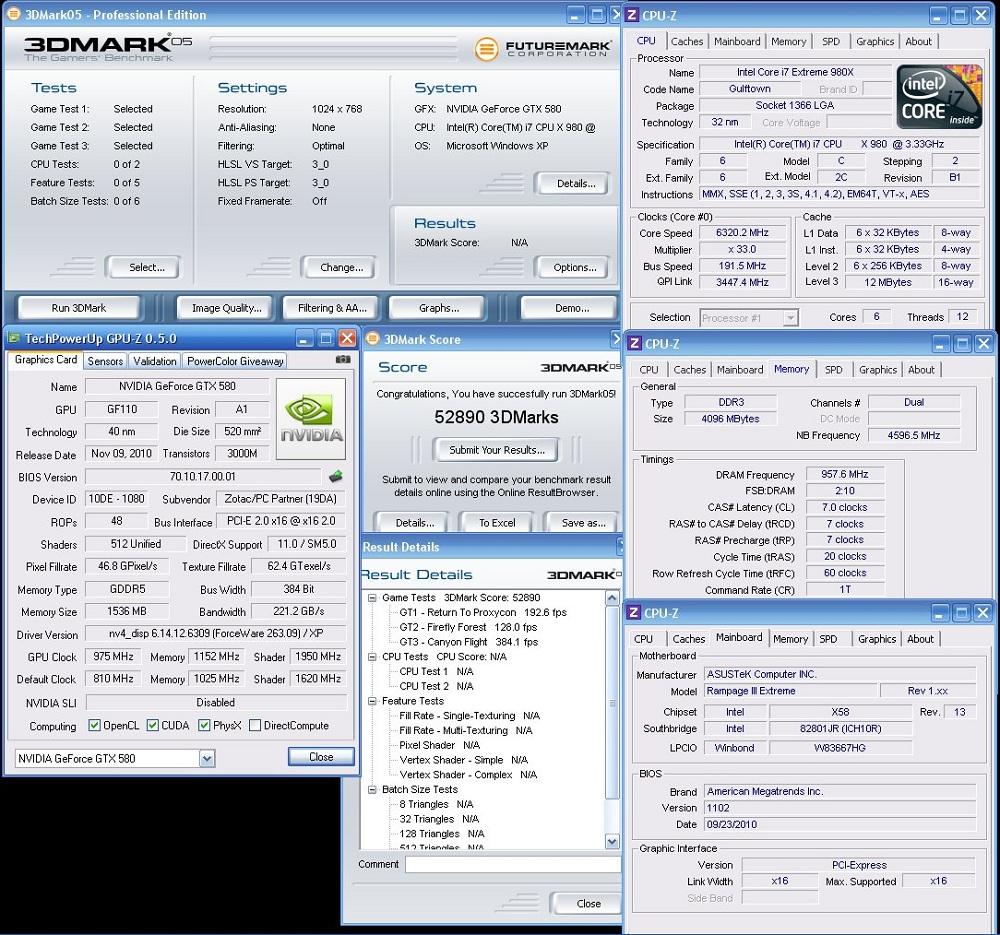
Task: Select Pixel Shader result row
Action: (439, 745)
